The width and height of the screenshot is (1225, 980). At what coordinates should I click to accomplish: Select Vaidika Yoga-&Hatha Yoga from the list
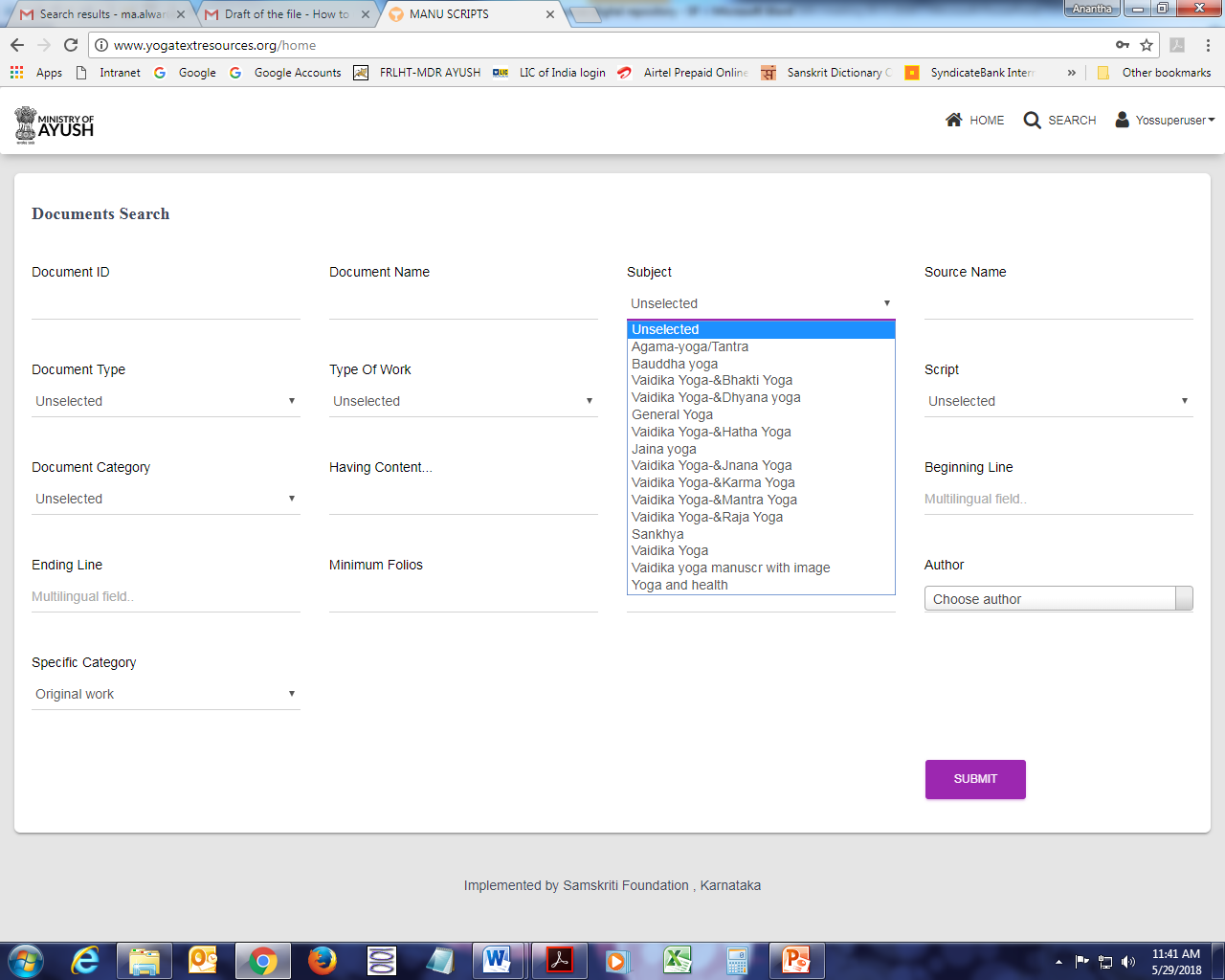pyautogui.click(x=711, y=432)
